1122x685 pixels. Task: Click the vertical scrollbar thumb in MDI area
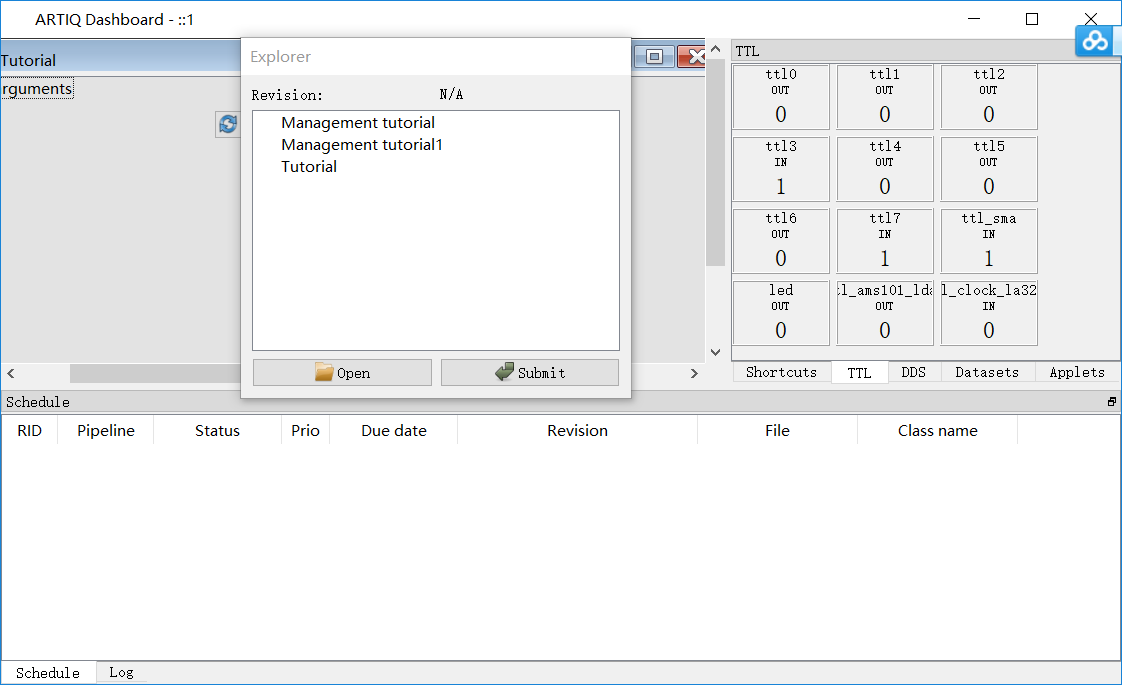click(715, 163)
